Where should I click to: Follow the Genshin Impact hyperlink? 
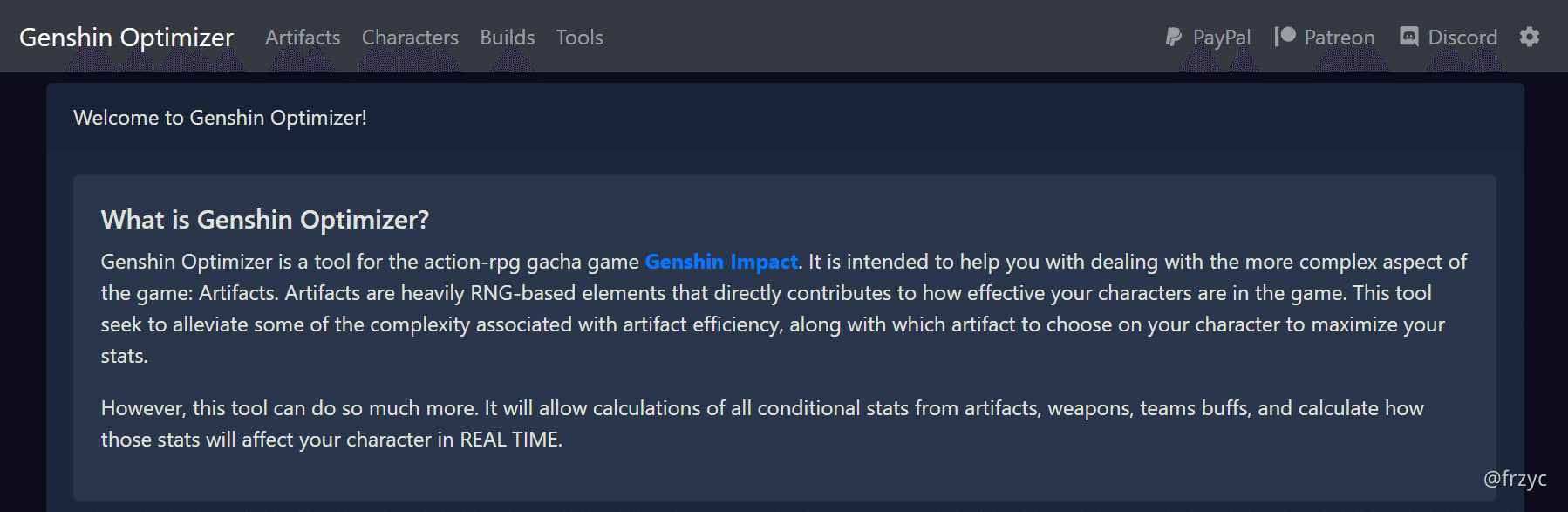pyautogui.click(x=721, y=261)
